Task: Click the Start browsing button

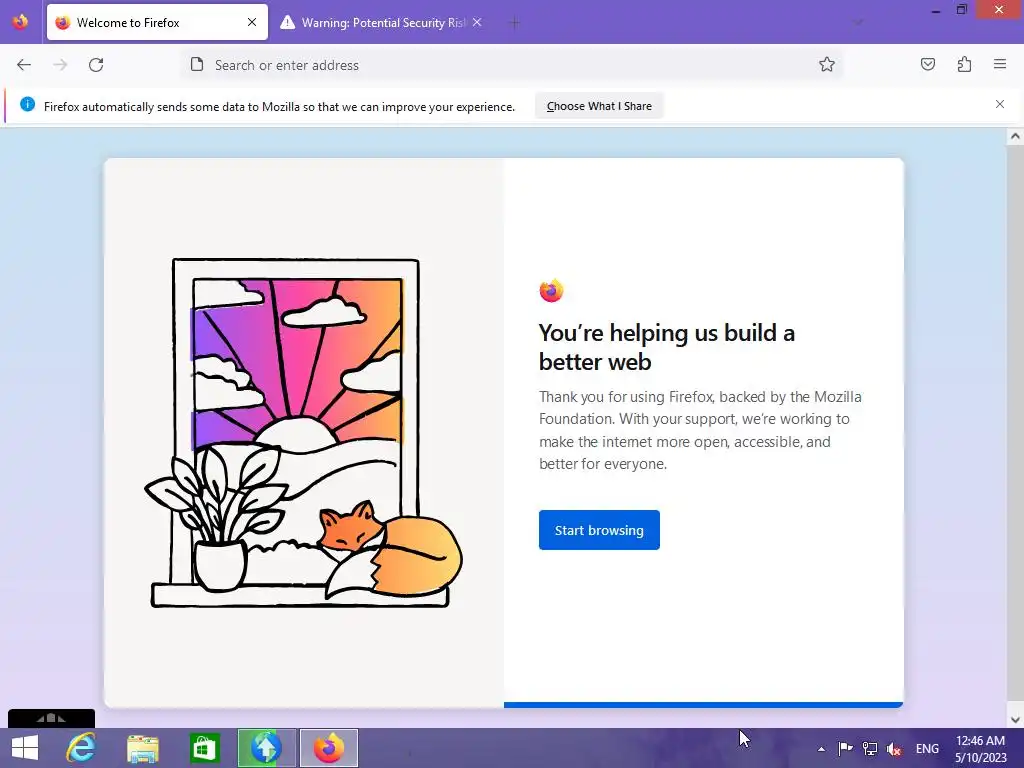Action: (599, 530)
